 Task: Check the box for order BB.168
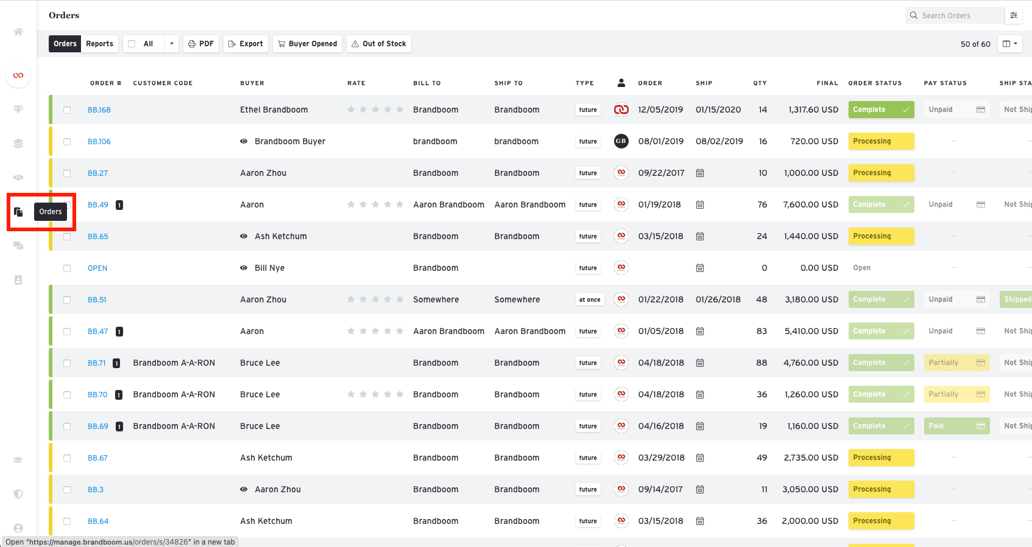point(67,110)
